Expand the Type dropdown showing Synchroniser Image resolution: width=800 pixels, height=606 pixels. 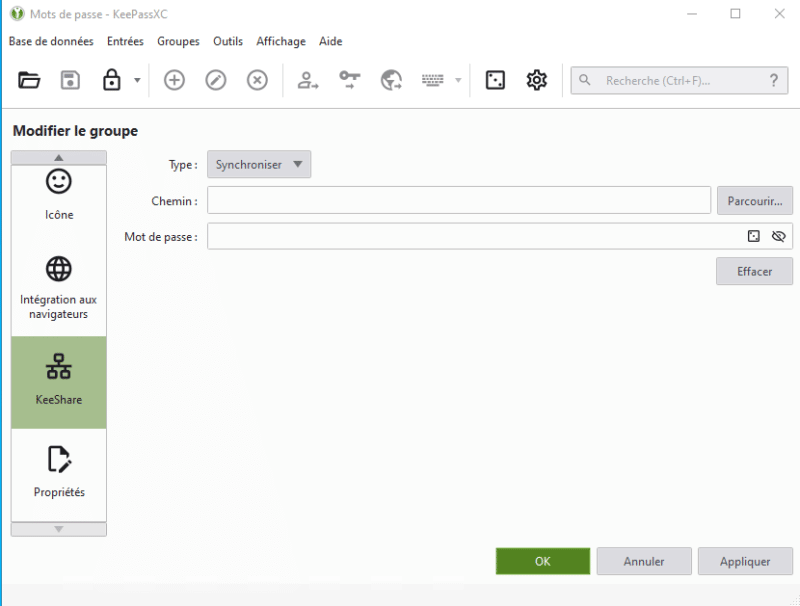259,165
